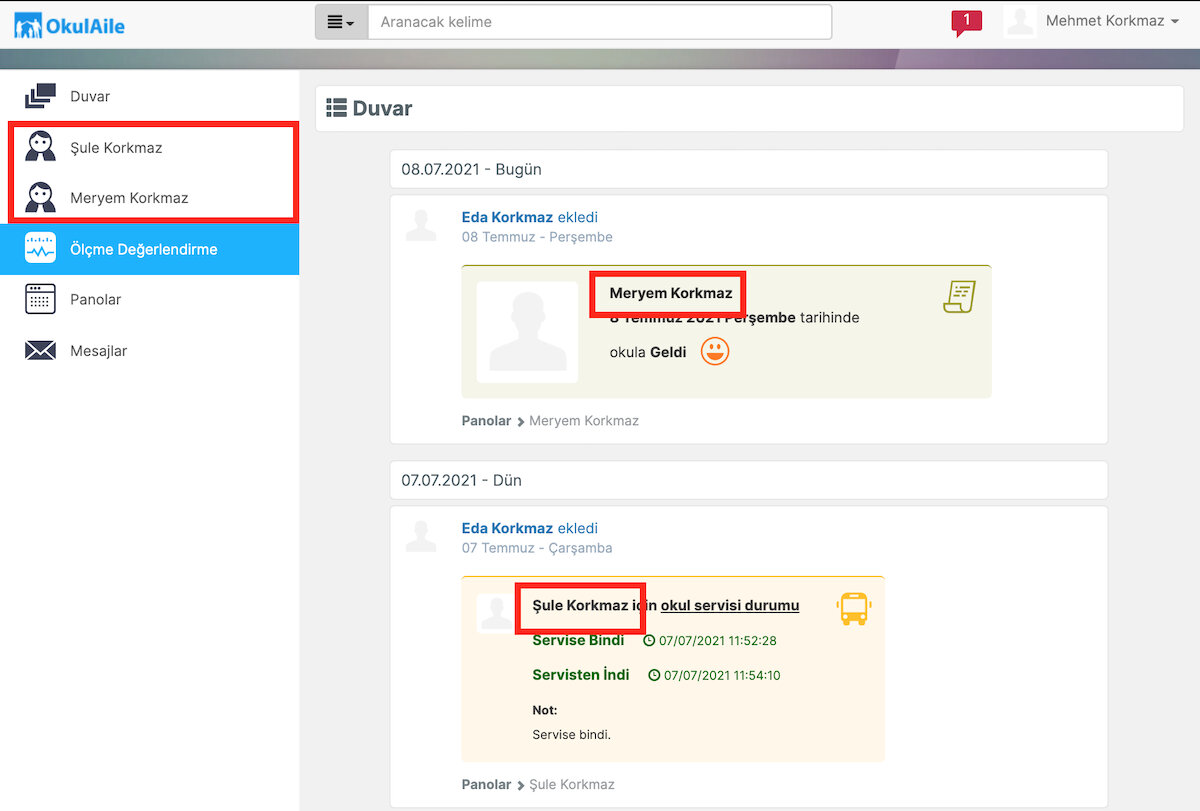Click the '08.07.2021 - Bugün' date header

click(x=749, y=169)
